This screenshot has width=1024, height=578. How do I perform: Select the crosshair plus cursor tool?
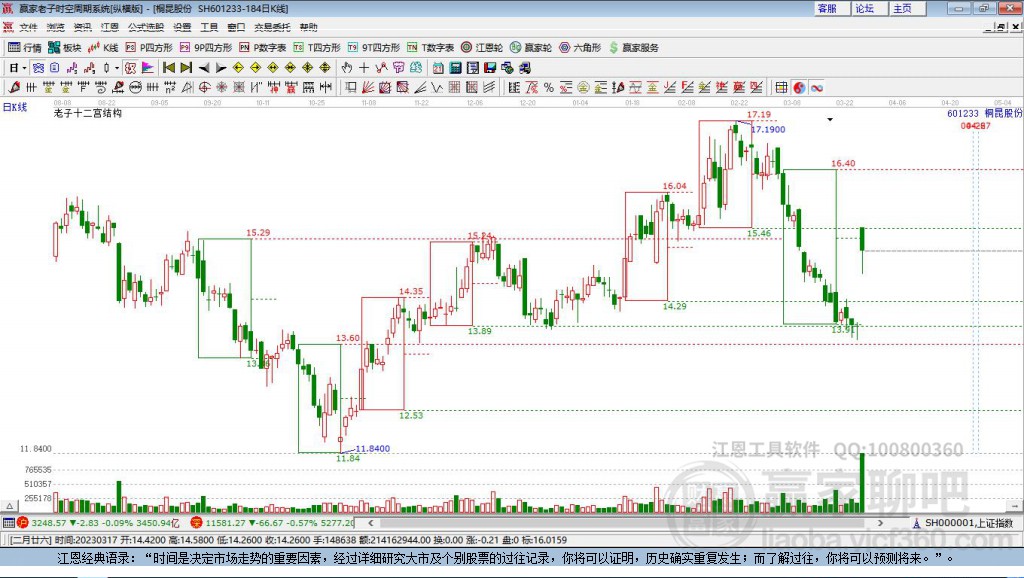364,68
